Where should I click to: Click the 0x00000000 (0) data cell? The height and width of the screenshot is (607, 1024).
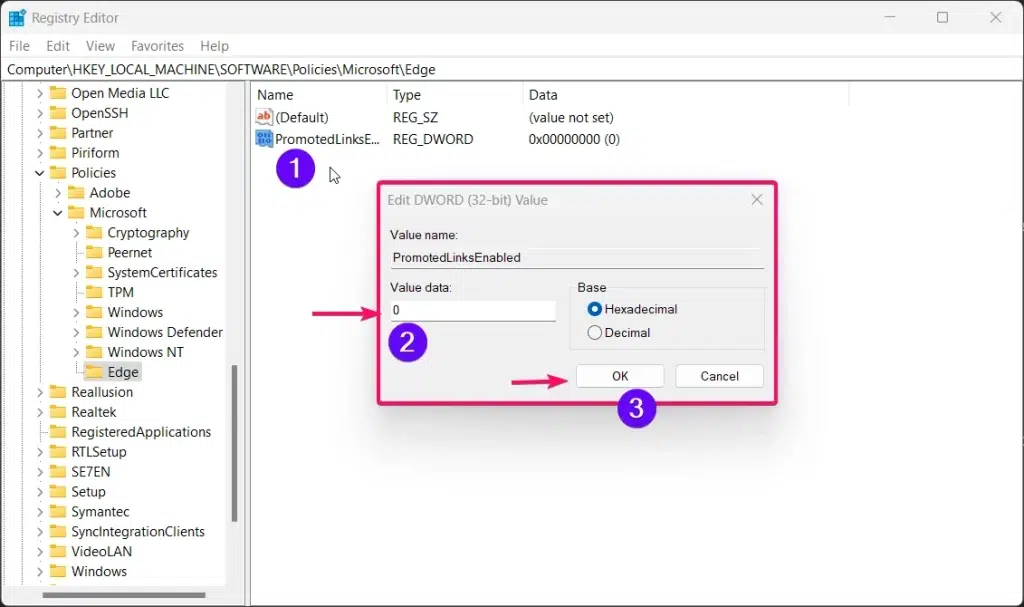574,139
